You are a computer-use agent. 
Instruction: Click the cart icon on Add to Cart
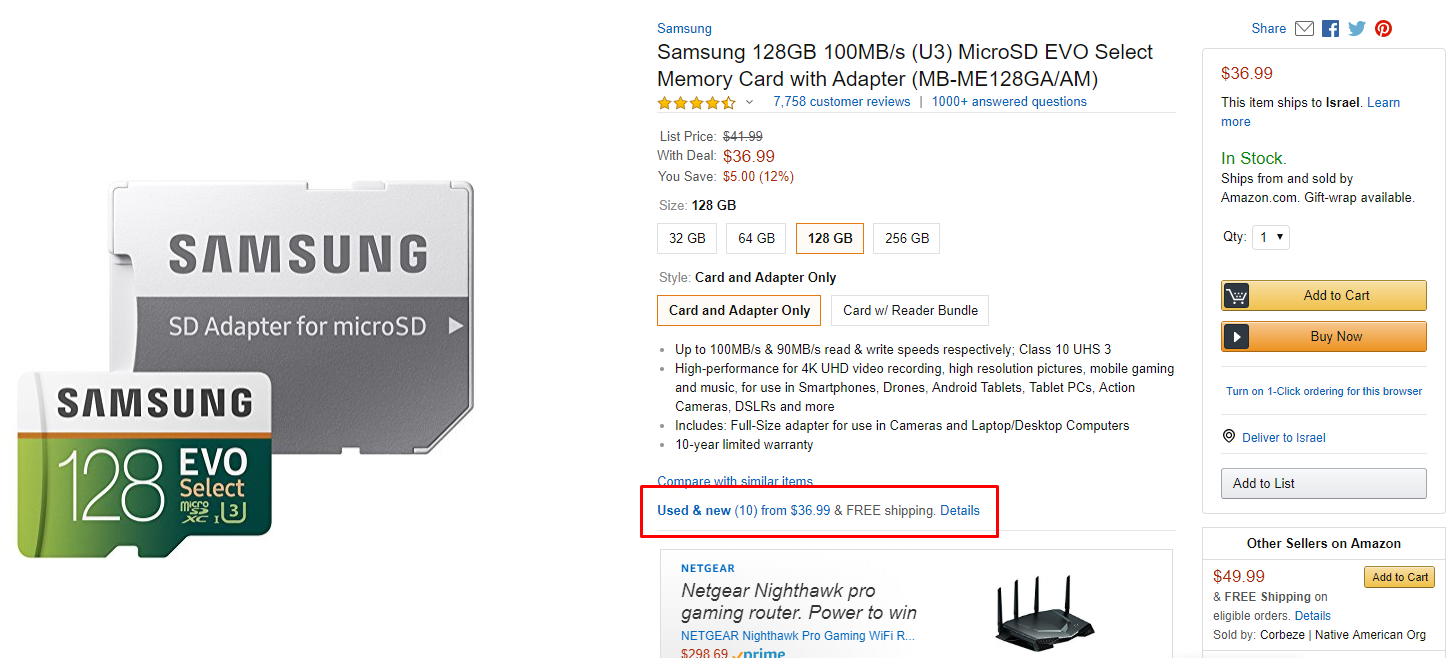[1237, 296]
